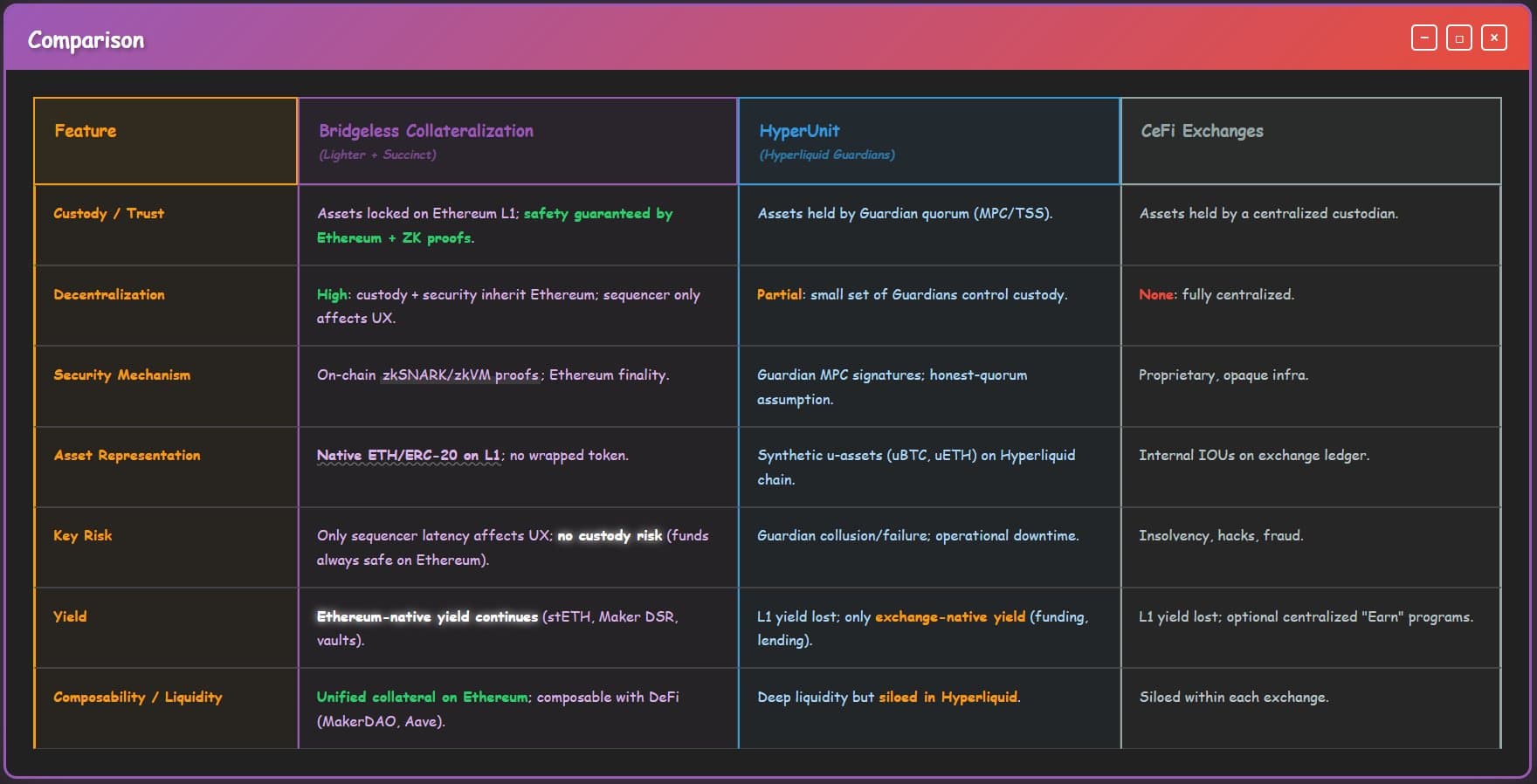
Task: Click cell 'Guardian collusion/failure; operational downtime'
Action: tap(929, 547)
